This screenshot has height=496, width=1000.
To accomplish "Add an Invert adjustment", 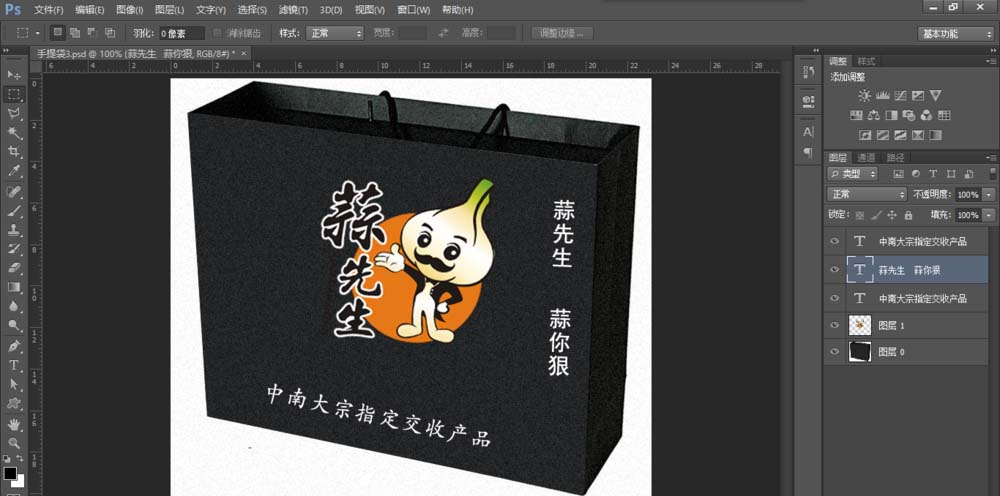I will [x=865, y=135].
